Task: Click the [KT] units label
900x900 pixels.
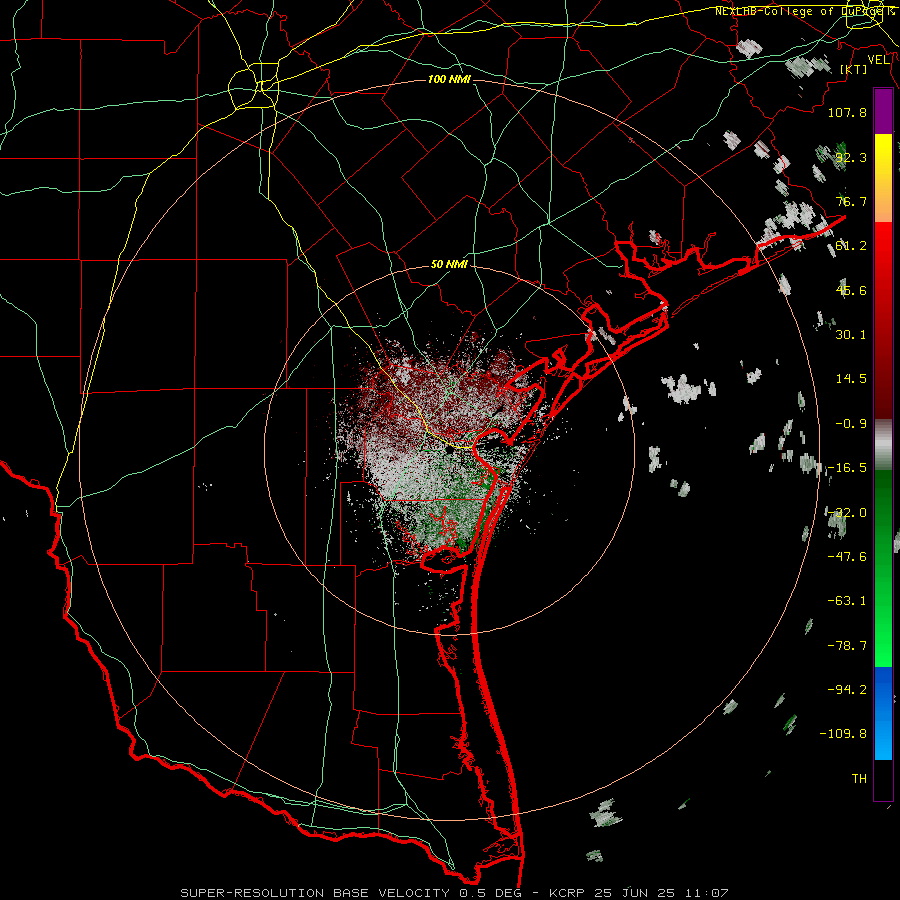Action: 854,69
